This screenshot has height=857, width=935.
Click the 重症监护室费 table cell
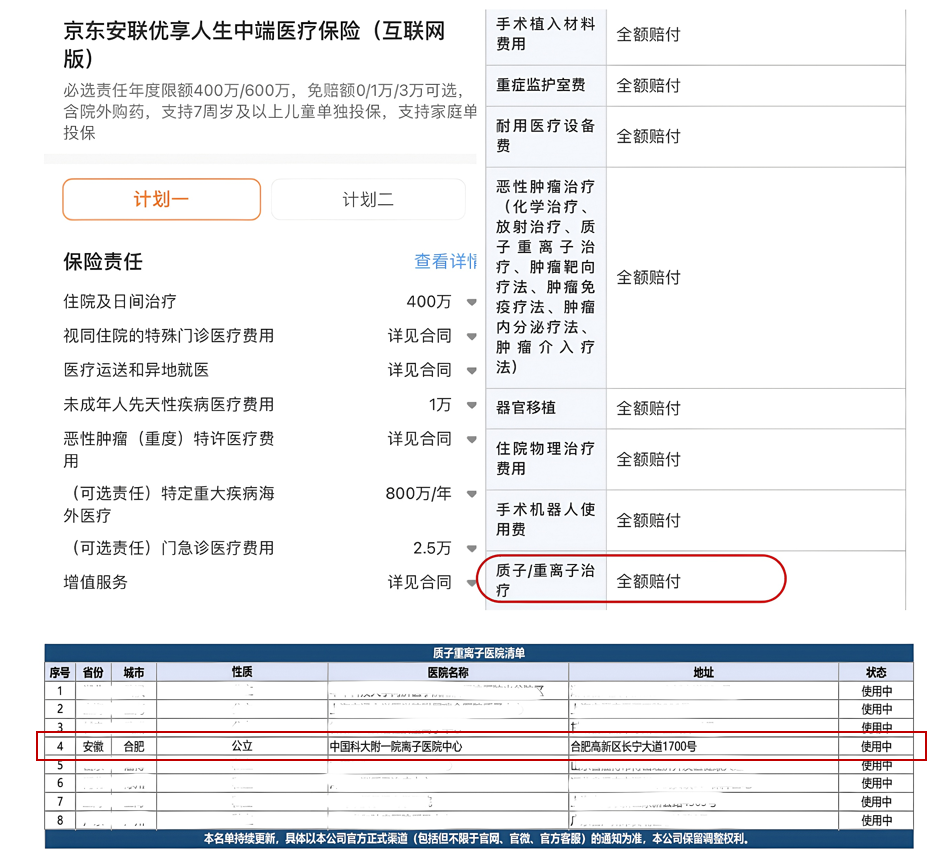[x=546, y=85]
